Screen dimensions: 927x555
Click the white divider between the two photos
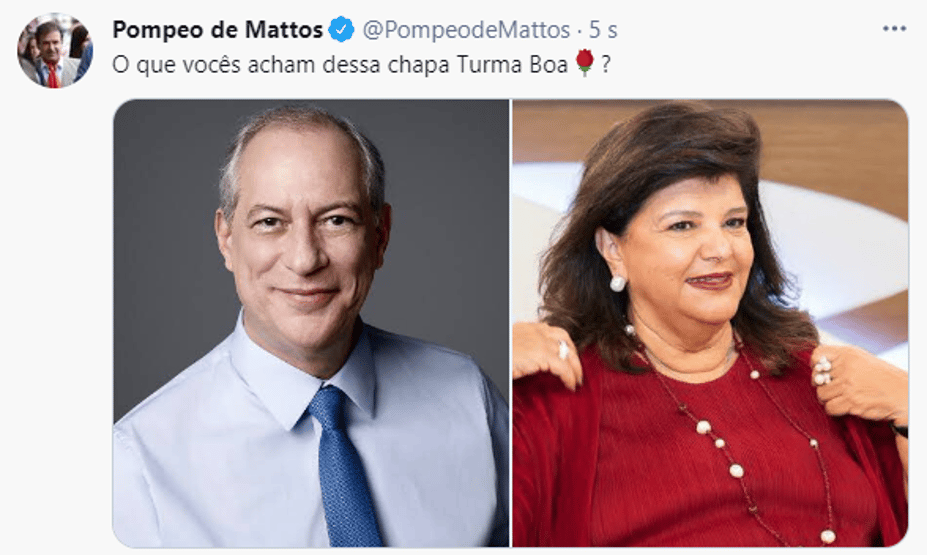pos(511,323)
